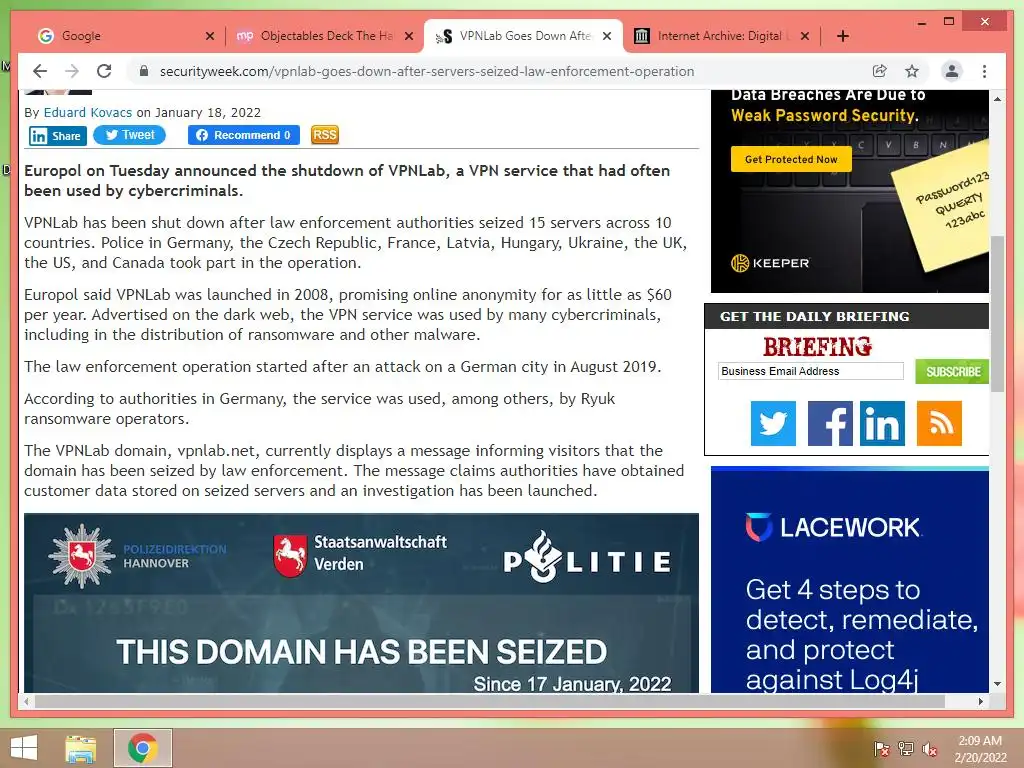The height and width of the screenshot is (768, 1024).
Task: Go forward to the next page
Action: [72, 71]
